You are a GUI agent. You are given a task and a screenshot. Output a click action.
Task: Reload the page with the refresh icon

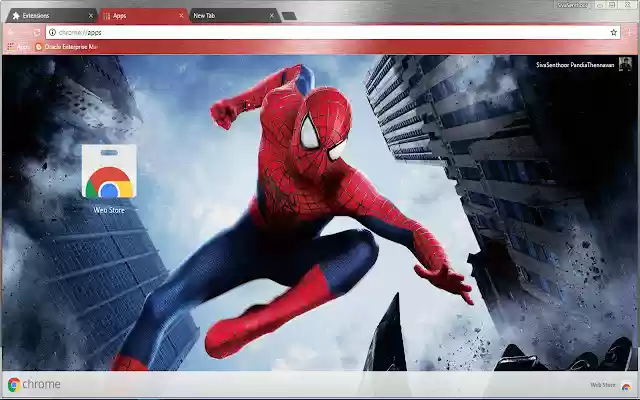click(x=37, y=32)
